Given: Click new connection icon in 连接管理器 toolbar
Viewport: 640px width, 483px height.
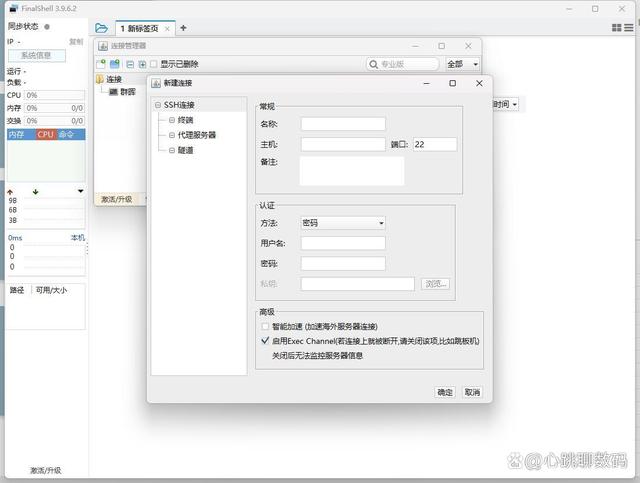Looking at the screenshot, I should (x=101, y=64).
